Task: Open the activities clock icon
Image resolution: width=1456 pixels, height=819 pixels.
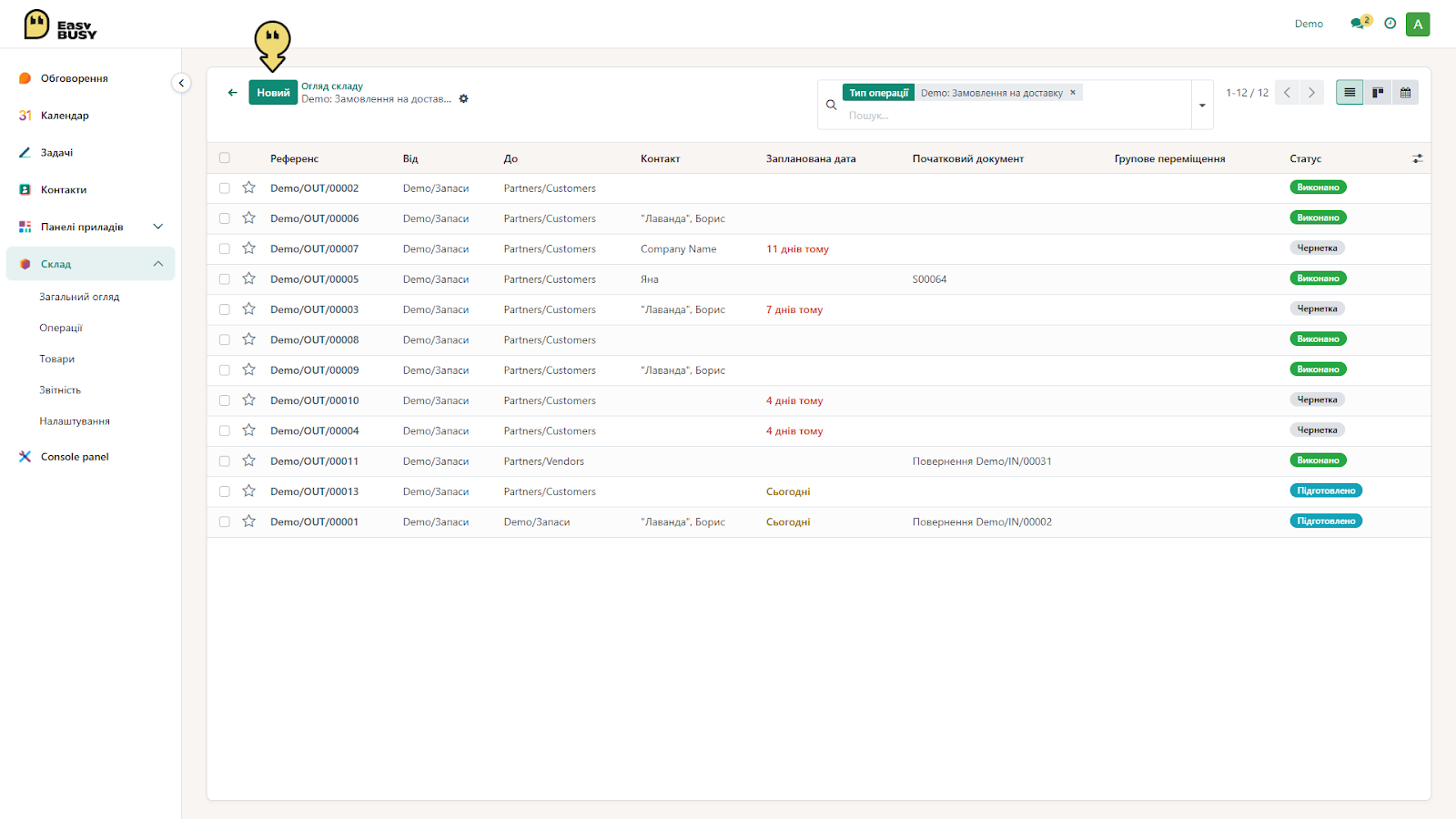Action: click(x=1390, y=24)
